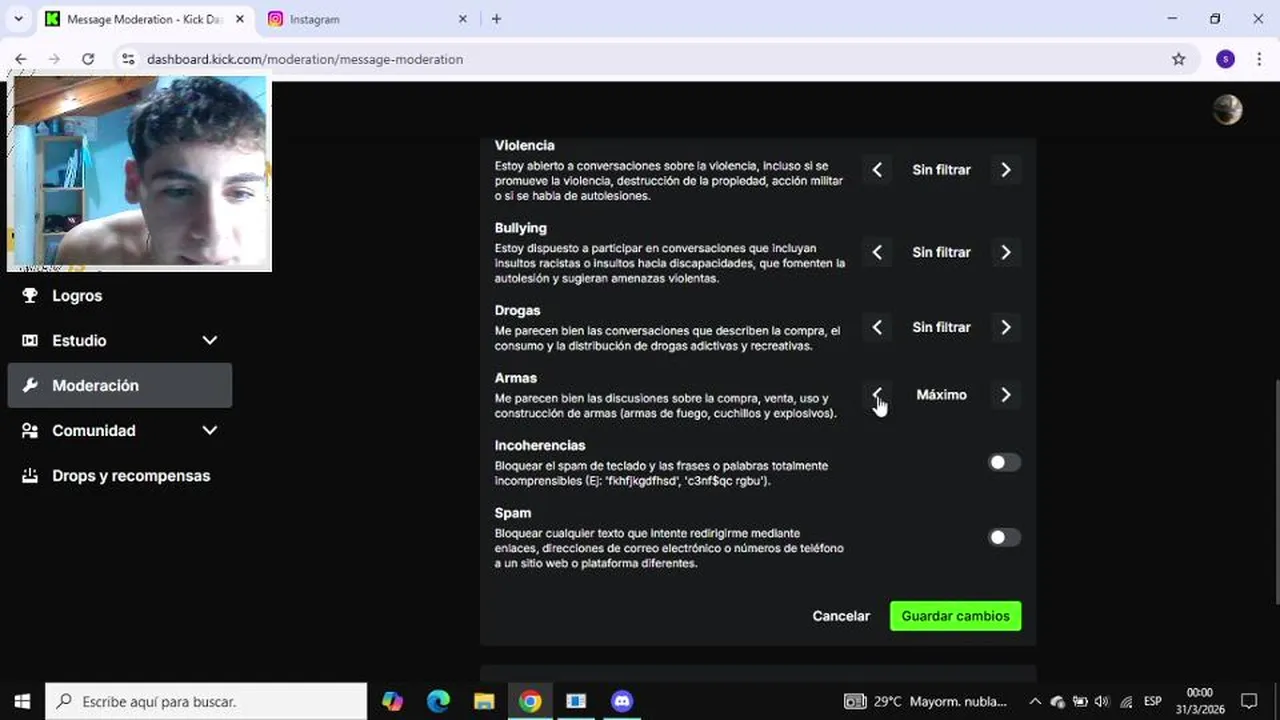
Task: Open Copilot from the taskbar
Action: tap(392, 701)
